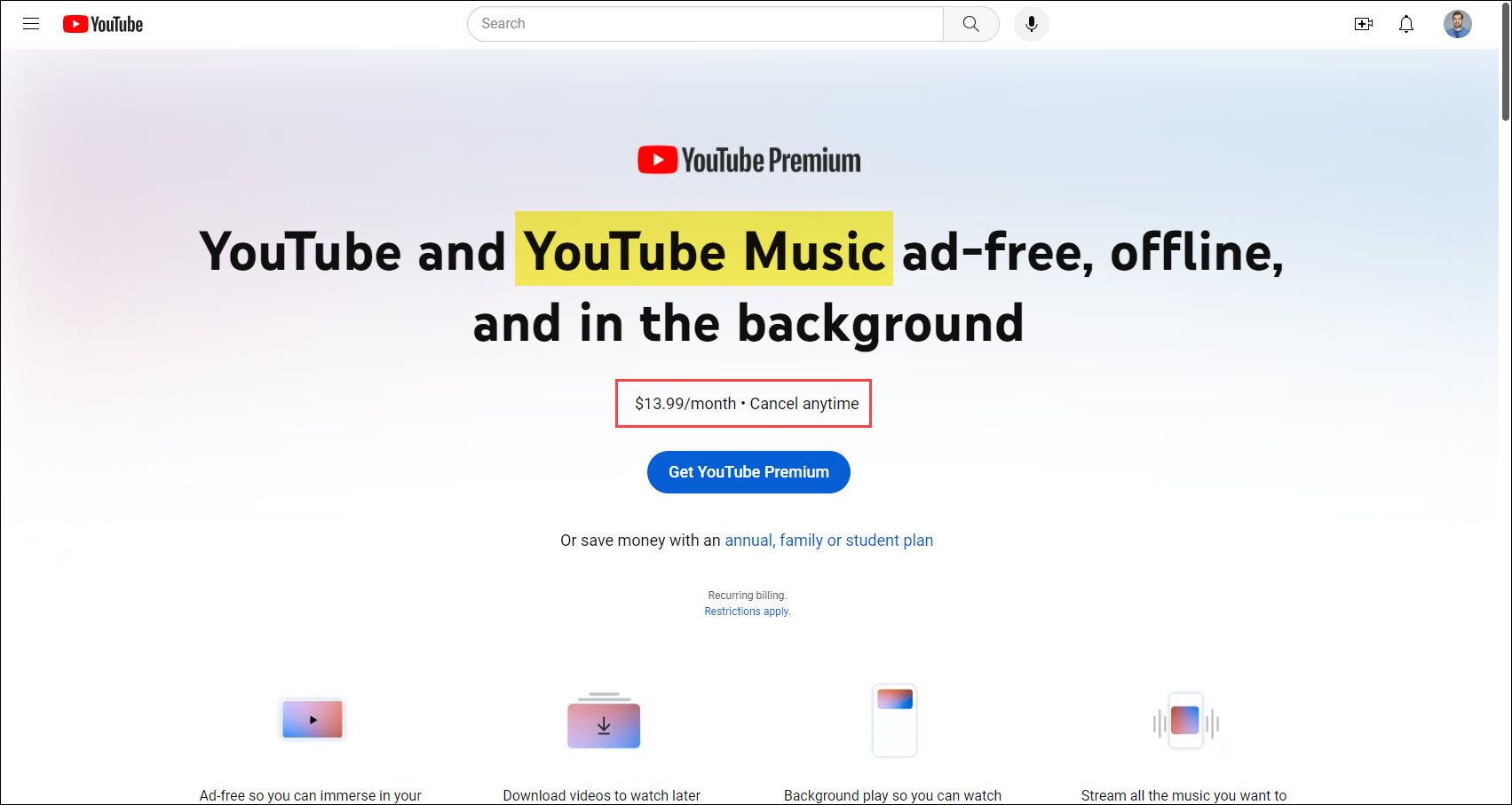Screen dimensions: 1512x805
Task: Open the Restrictions apply link
Action: click(748, 612)
